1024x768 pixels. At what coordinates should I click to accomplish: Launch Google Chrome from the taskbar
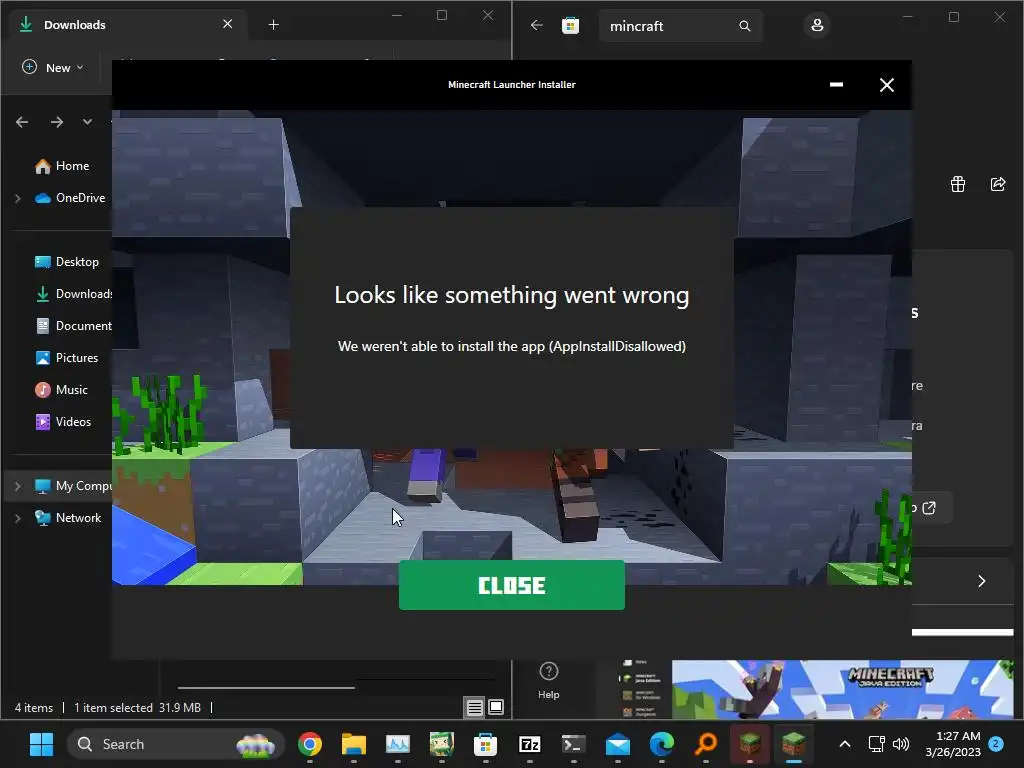click(x=310, y=744)
